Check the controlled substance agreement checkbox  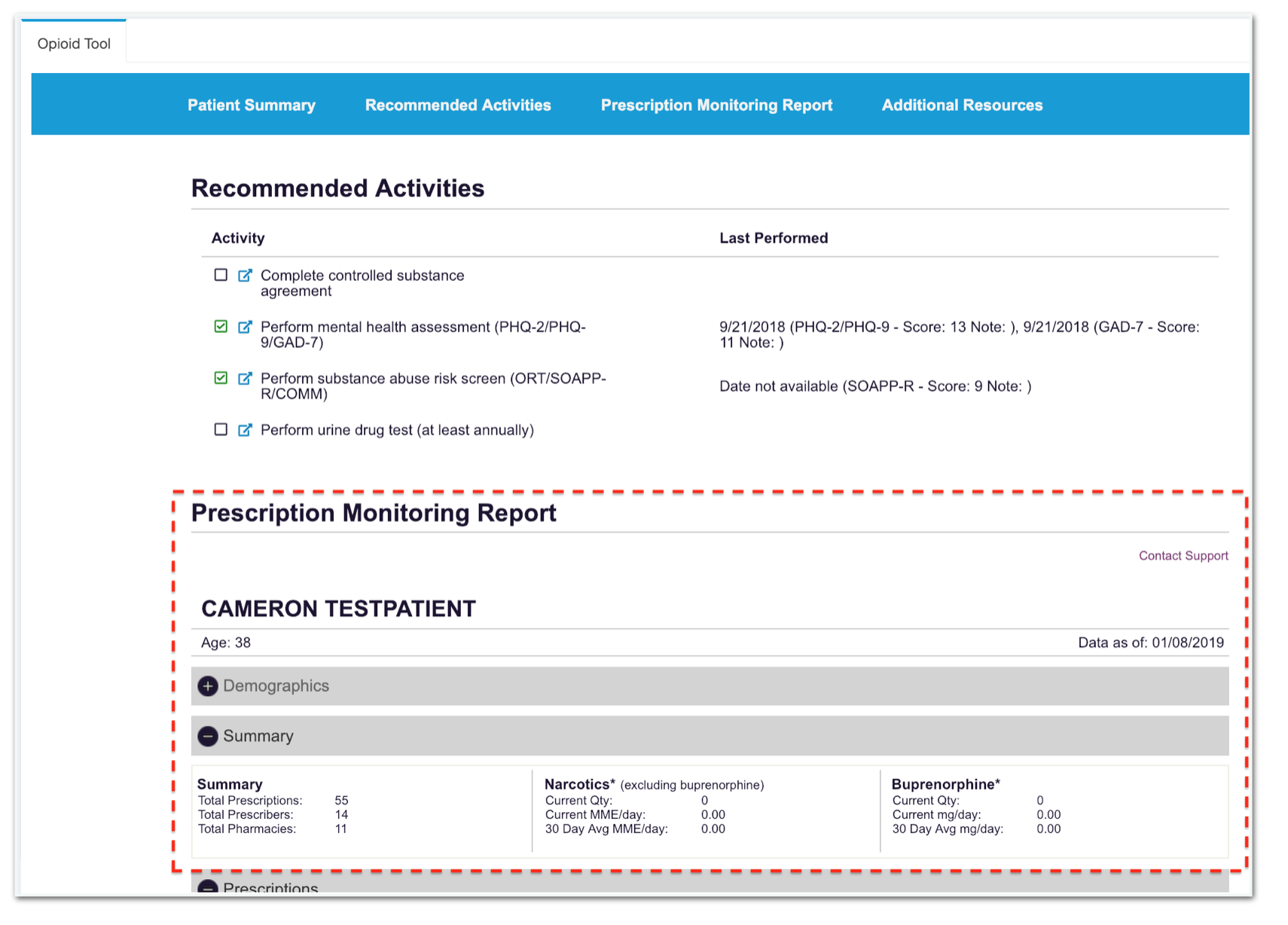click(220, 275)
